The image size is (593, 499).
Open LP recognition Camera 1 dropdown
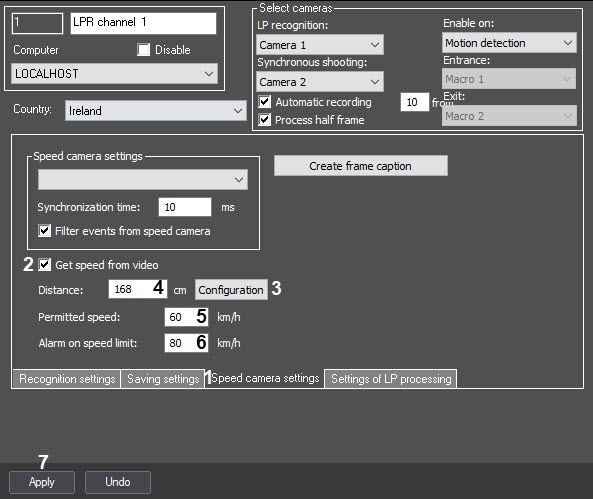[320, 45]
